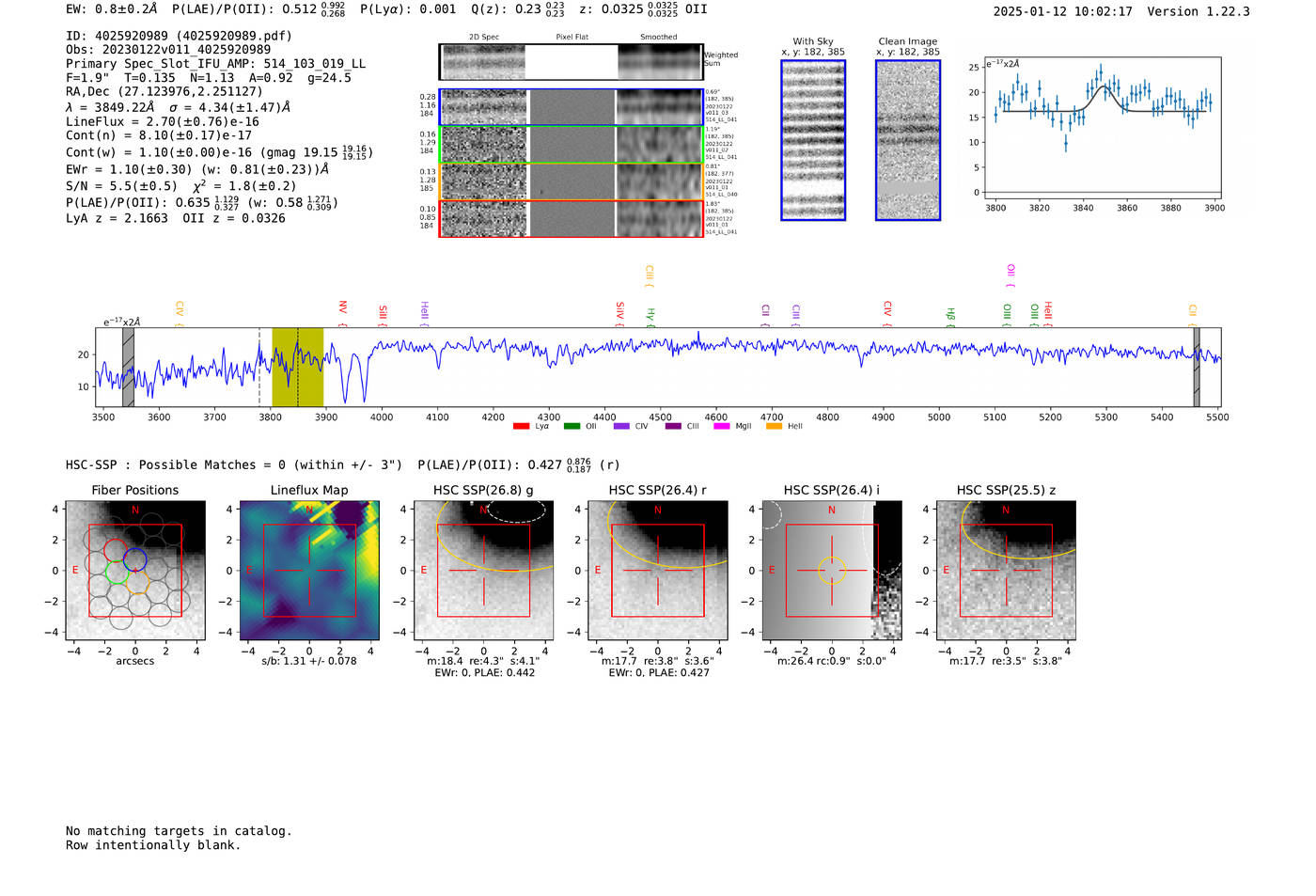Click the 's/b: 1.31 +/- 0.078' caption
Image resolution: width=1316 pixels, height=896 pixels.
(309, 661)
